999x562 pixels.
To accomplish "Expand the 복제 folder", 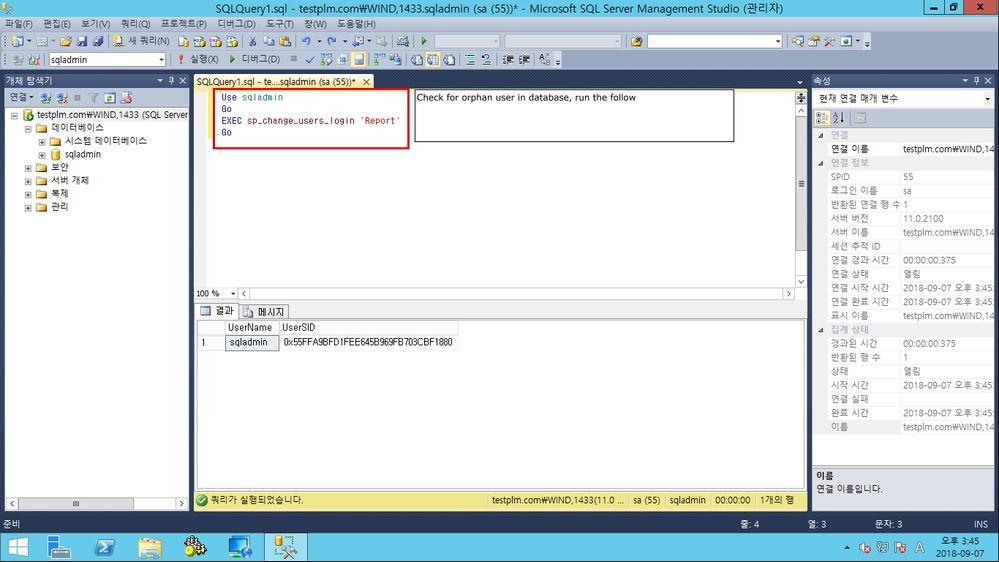I will [28, 194].
